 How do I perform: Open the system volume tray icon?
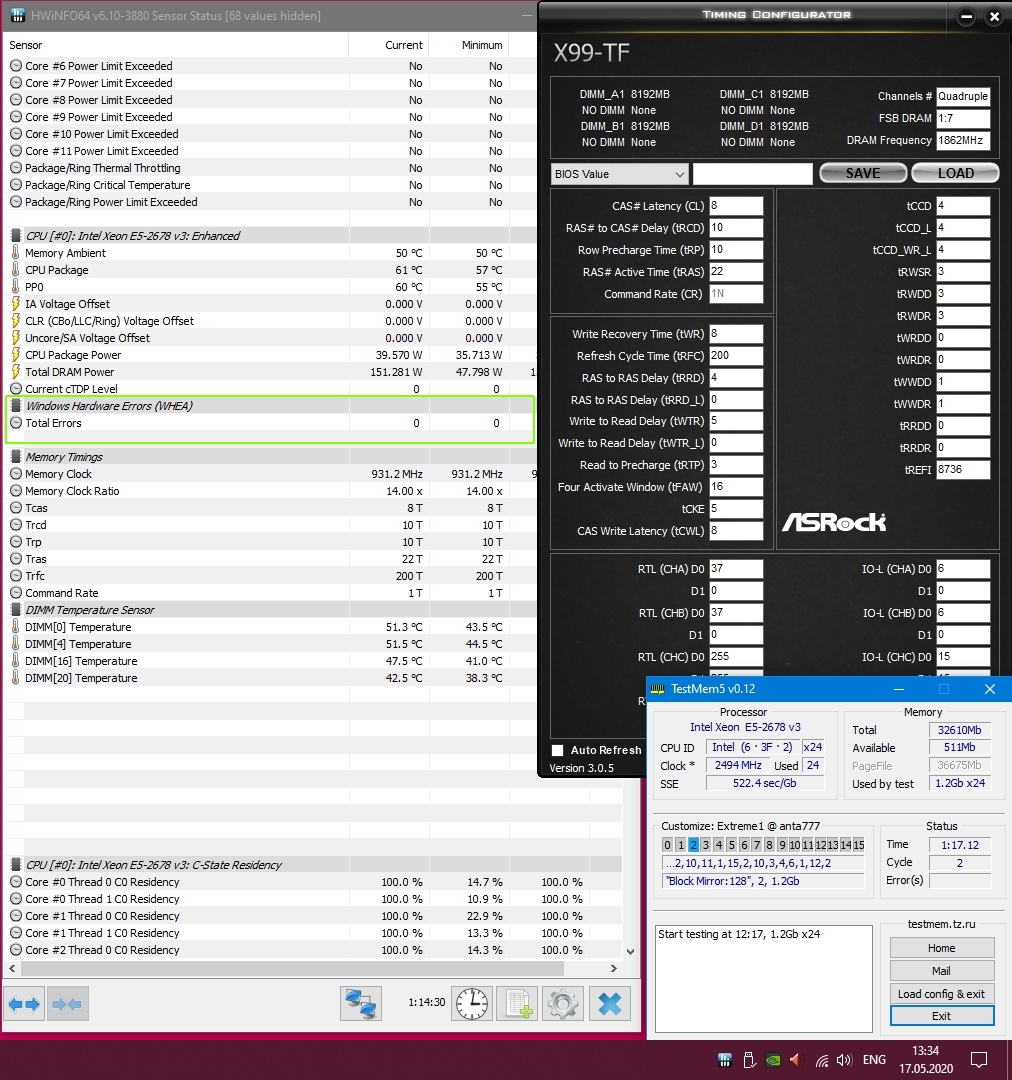844,1060
